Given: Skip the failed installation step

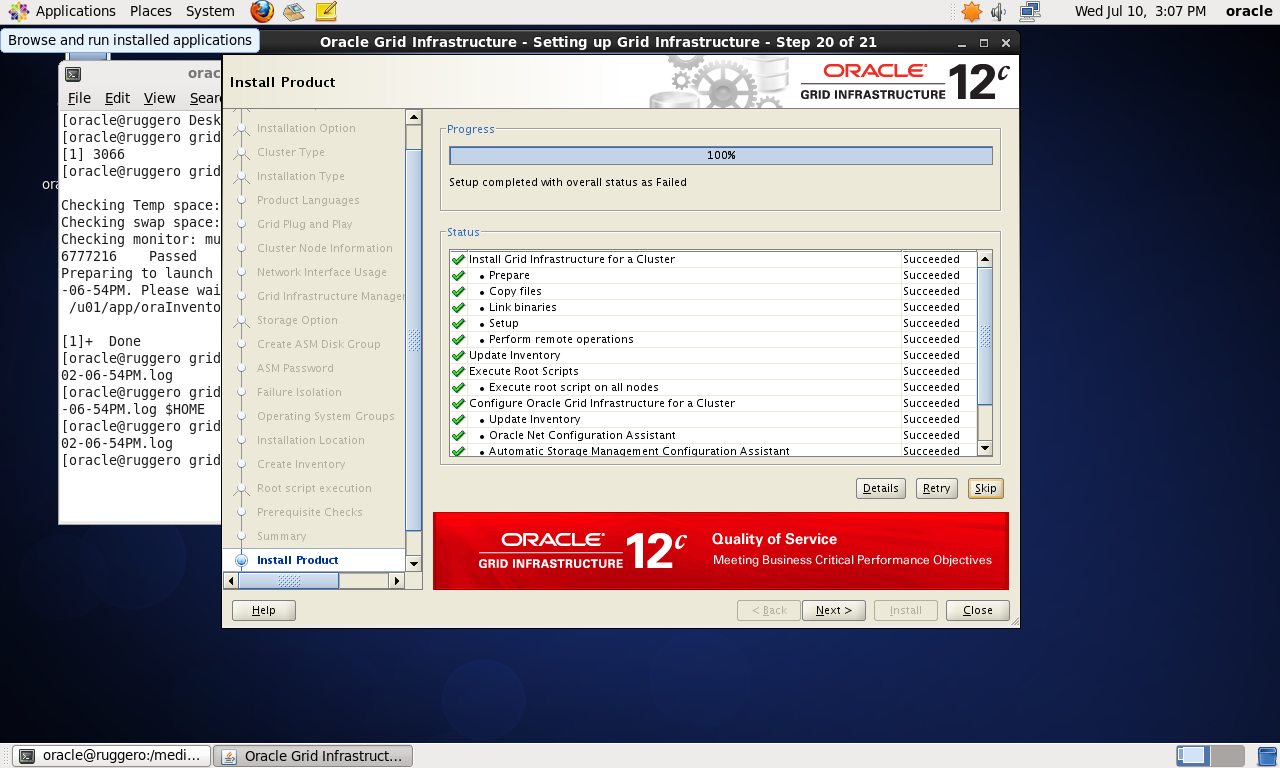Looking at the screenshot, I should pos(985,488).
